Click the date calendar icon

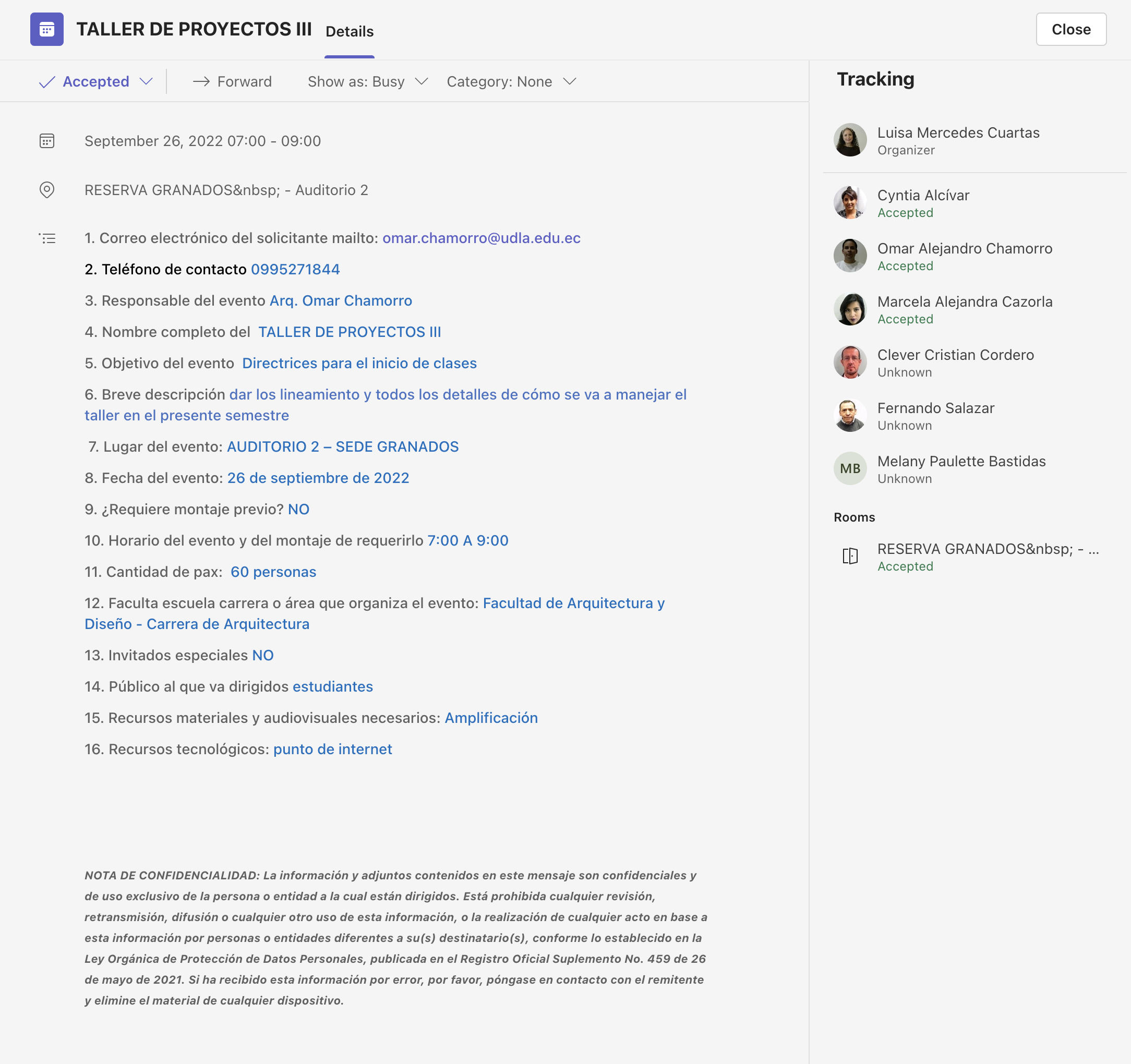(x=46, y=140)
